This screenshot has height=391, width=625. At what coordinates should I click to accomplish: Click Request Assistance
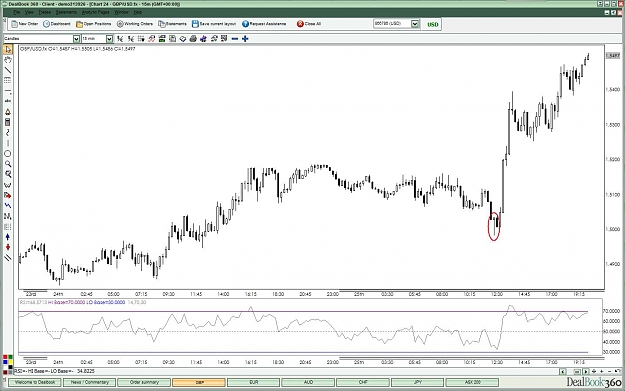coord(264,24)
